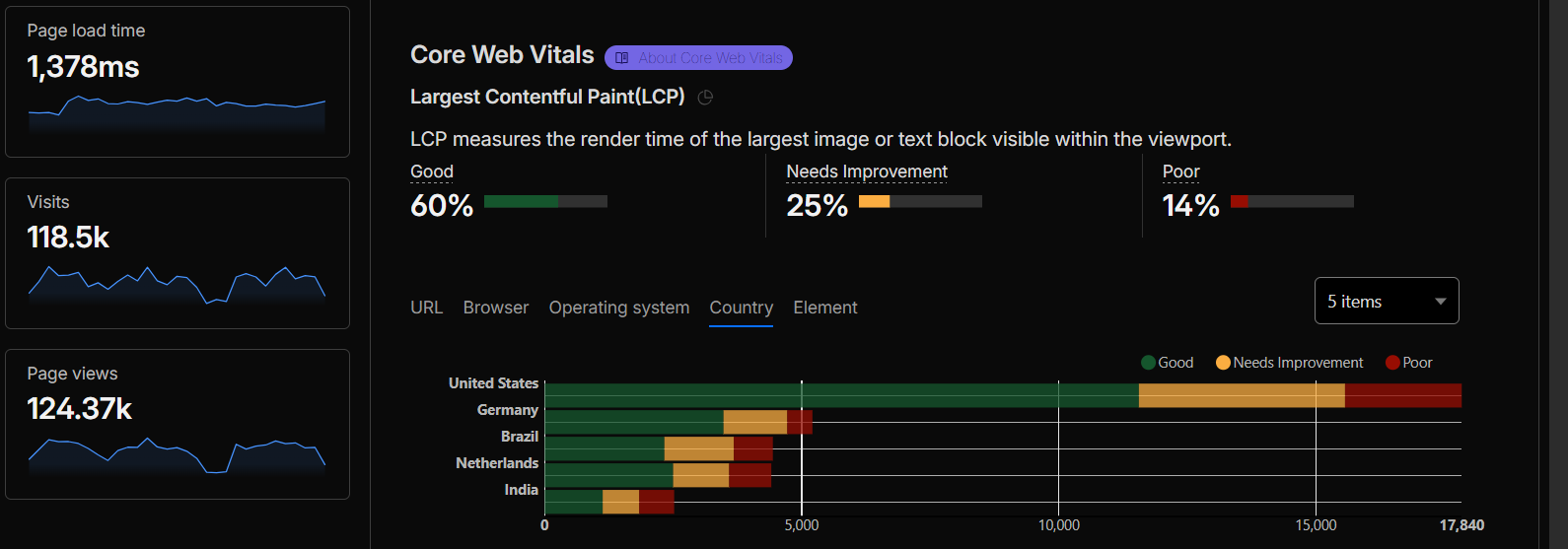Open the Page load time card
This screenshot has width=1568, height=549.
(178, 82)
